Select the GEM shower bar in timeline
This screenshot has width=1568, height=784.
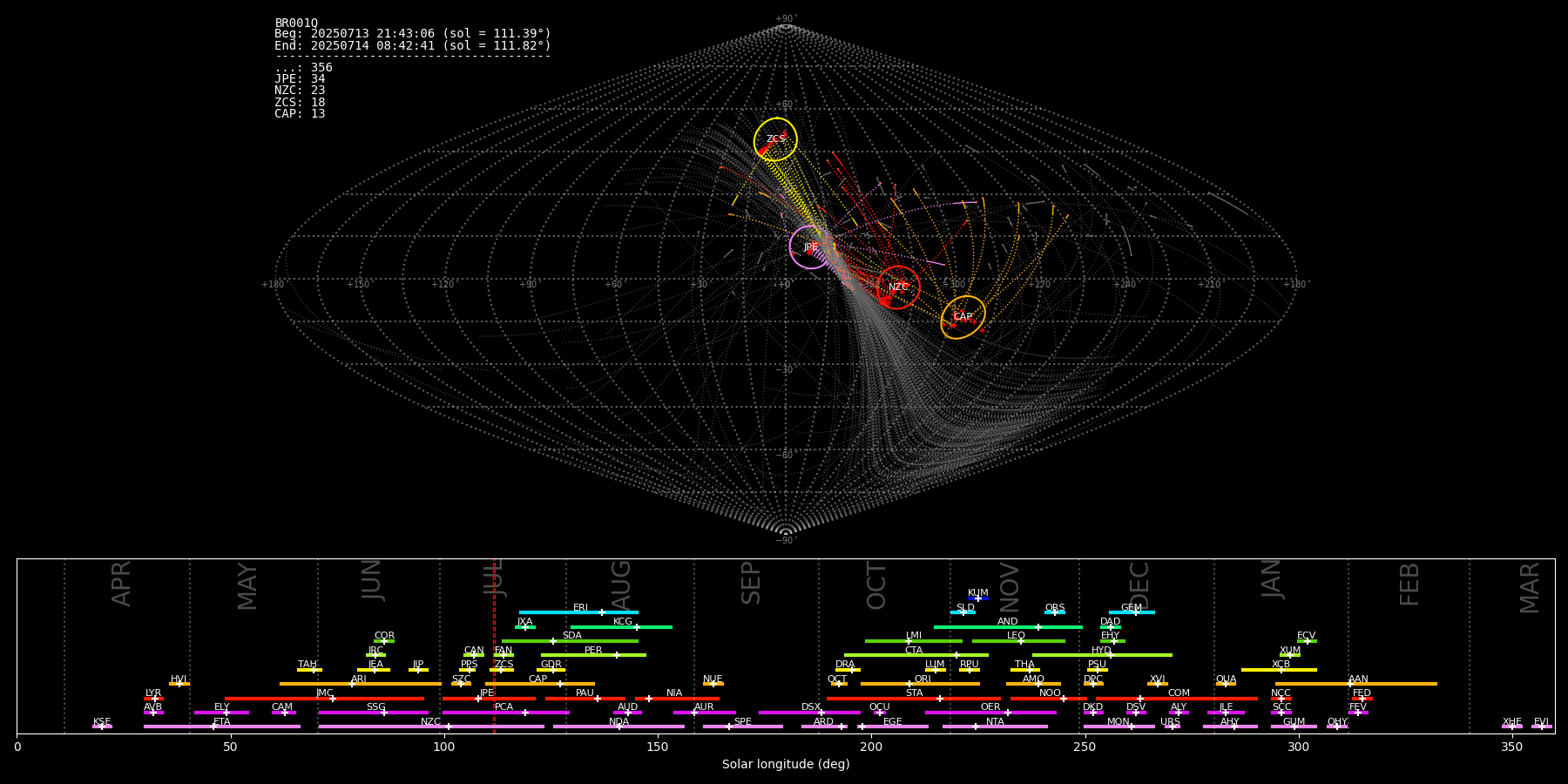click(x=1132, y=612)
